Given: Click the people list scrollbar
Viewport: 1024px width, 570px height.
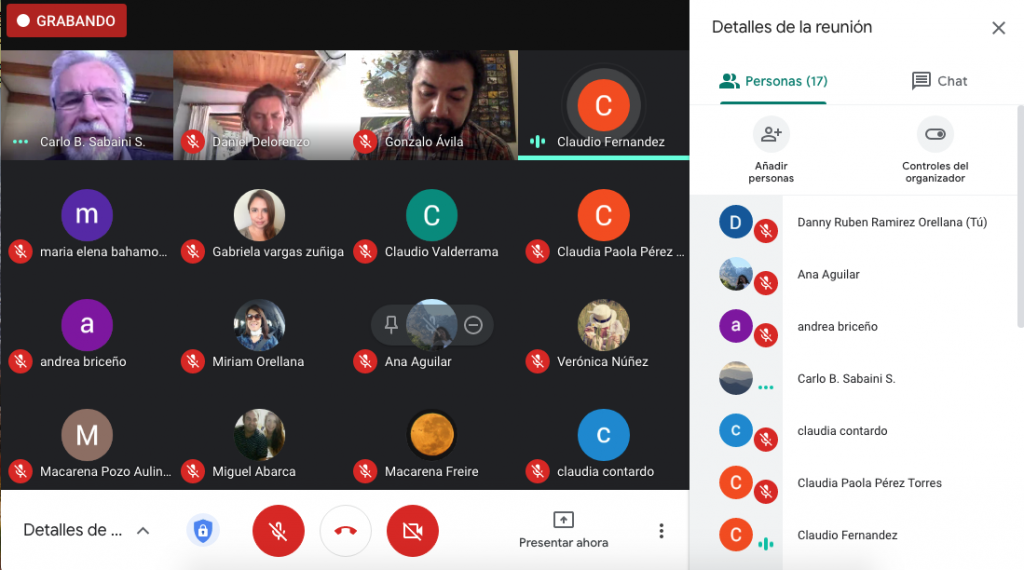Looking at the screenshot, I should coord(1020,216).
